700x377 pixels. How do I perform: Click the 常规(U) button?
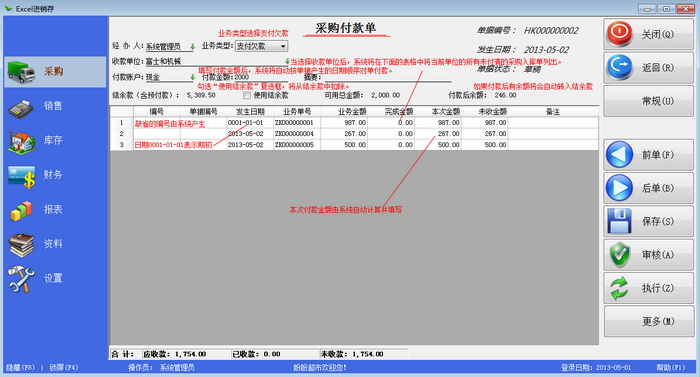[648, 101]
